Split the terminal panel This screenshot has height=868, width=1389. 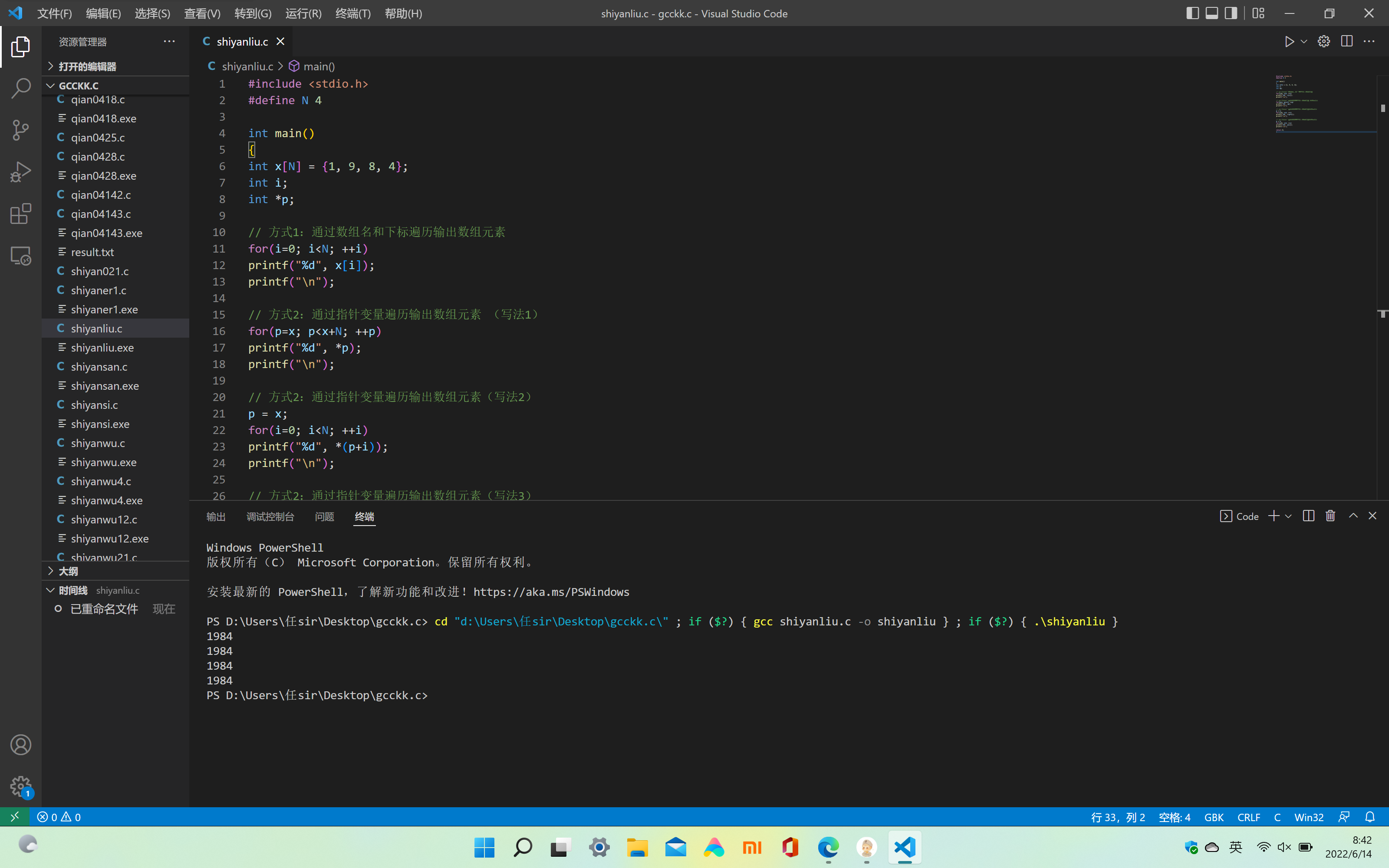click(x=1309, y=516)
